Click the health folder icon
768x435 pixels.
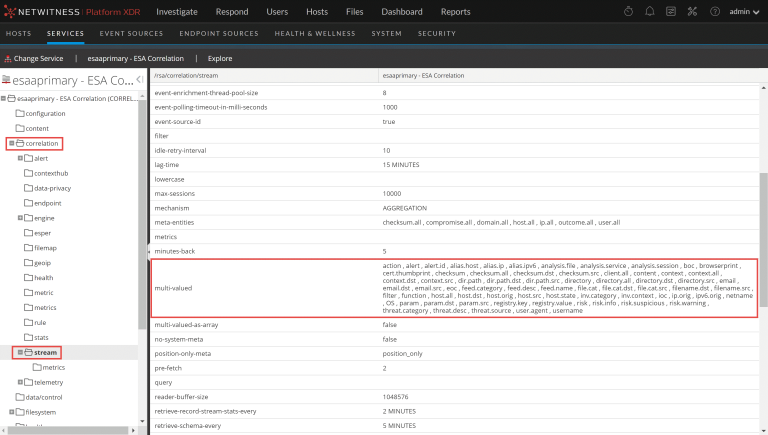pyautogui.click(x=28, y=278)
